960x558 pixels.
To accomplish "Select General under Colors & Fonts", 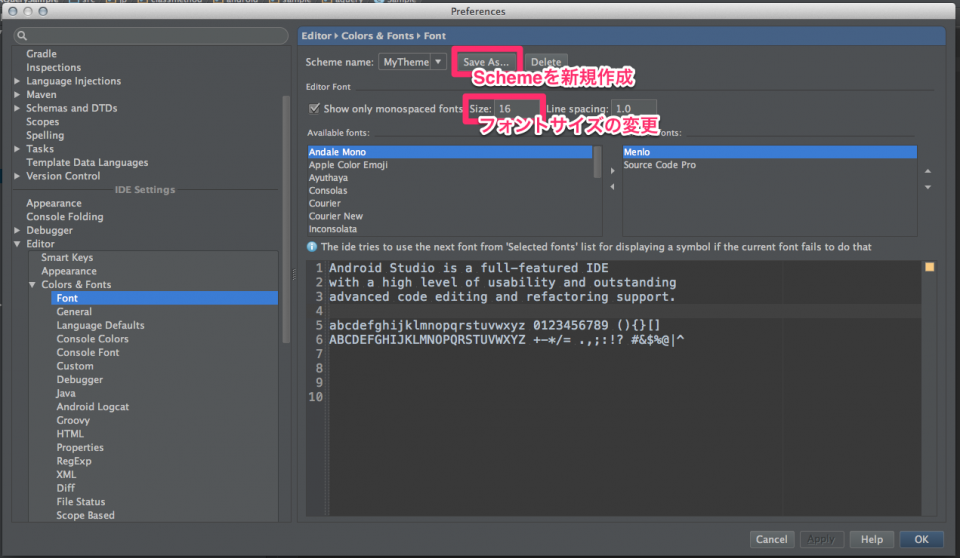I will (74, 312).
